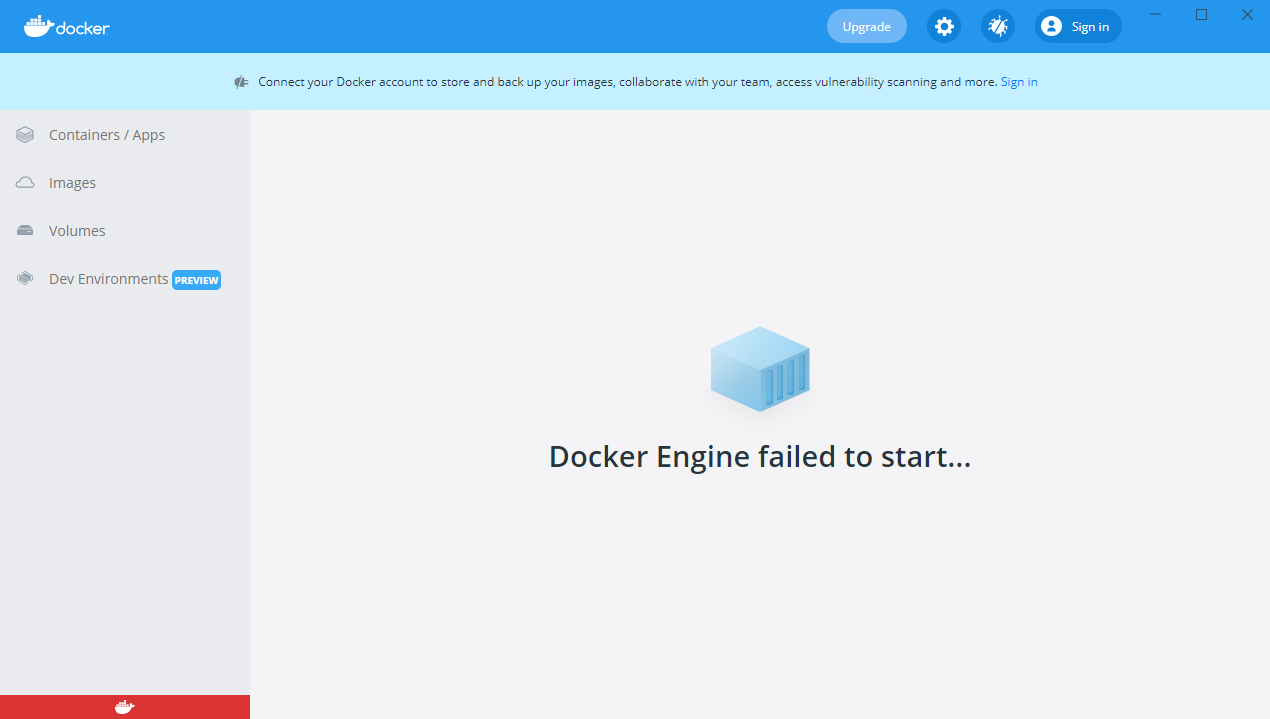Open the Volumes section

pyautogui.click(x=77, y=230)
